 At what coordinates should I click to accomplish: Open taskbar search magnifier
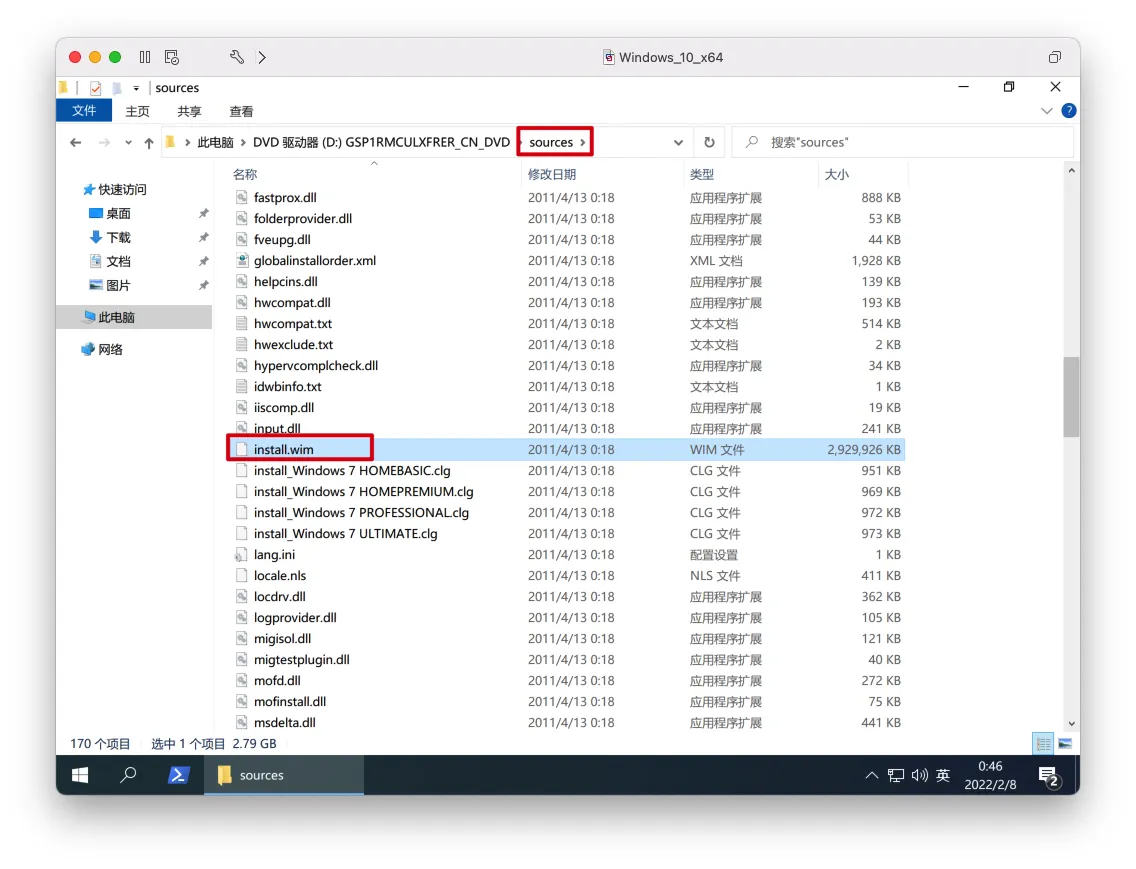click(128, 776)
